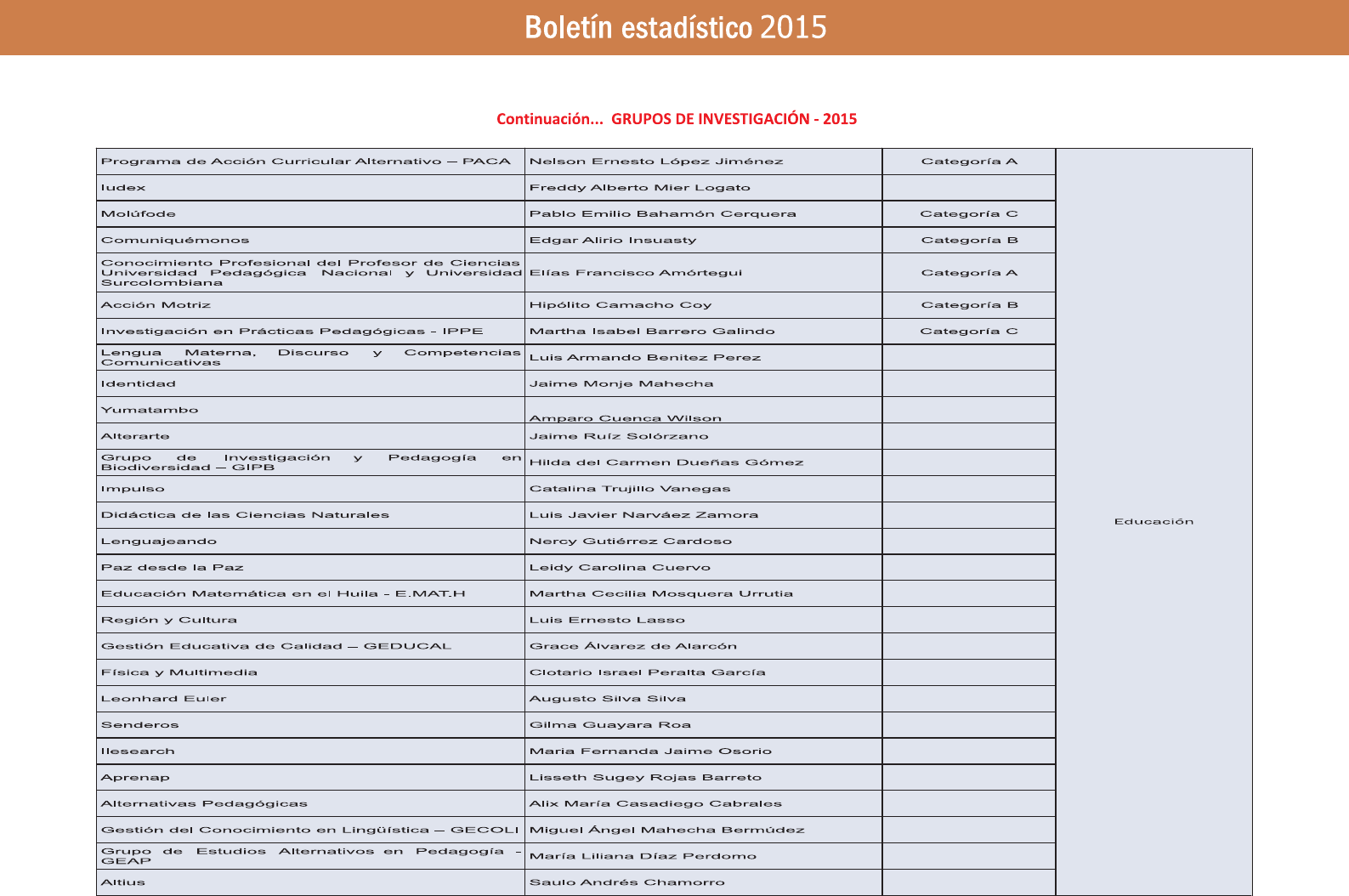Click 'Gestión del Conocimiento en Lingüística – GECOLI'
This screenshot has width=1349, height=896.
point(309,830)
